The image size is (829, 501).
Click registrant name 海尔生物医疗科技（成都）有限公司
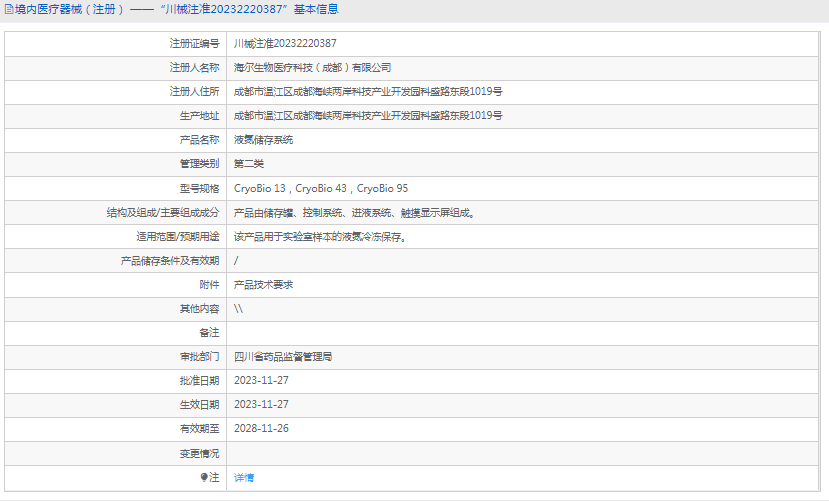point(312,68)
